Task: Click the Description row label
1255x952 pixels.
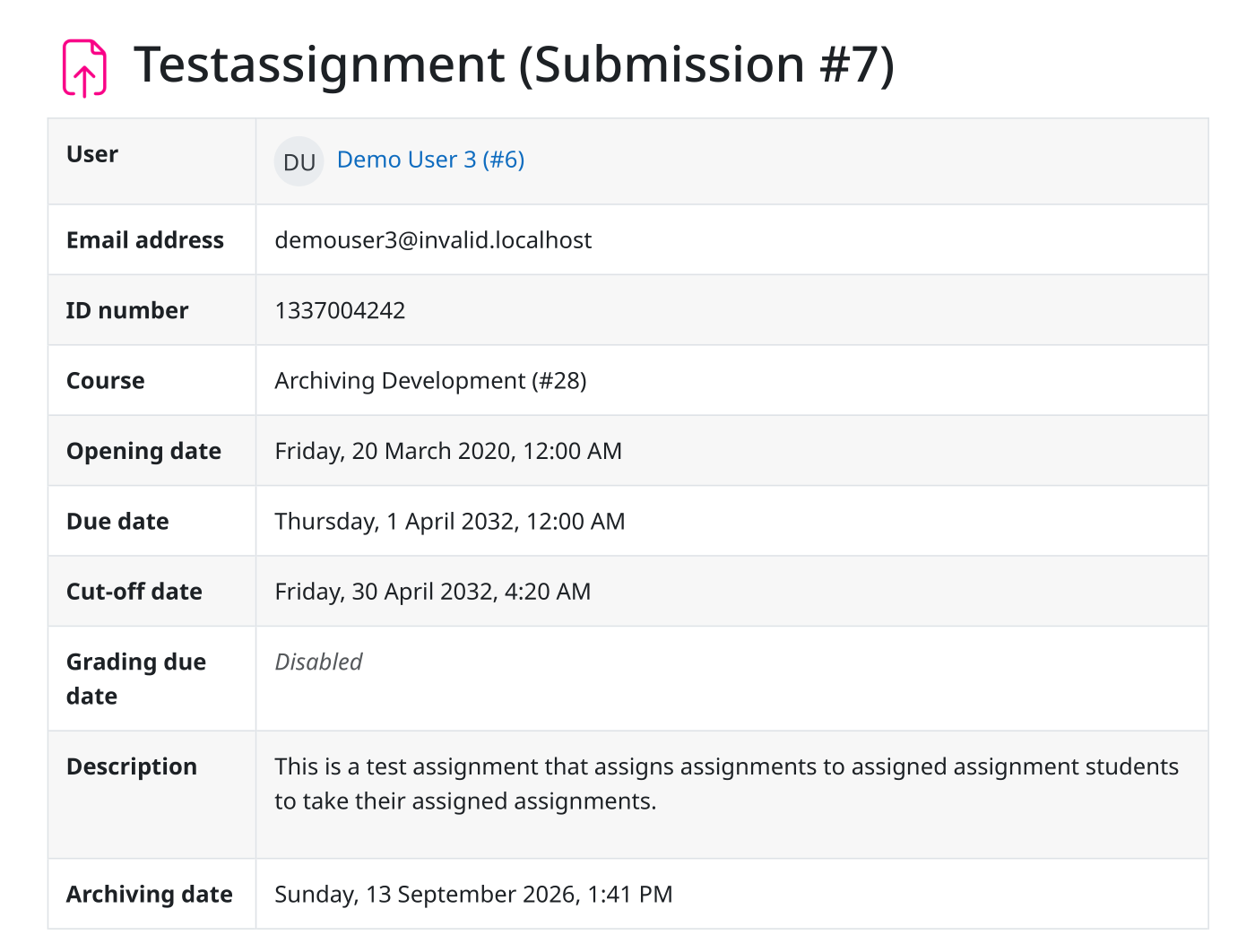Action: pos(132,767)
